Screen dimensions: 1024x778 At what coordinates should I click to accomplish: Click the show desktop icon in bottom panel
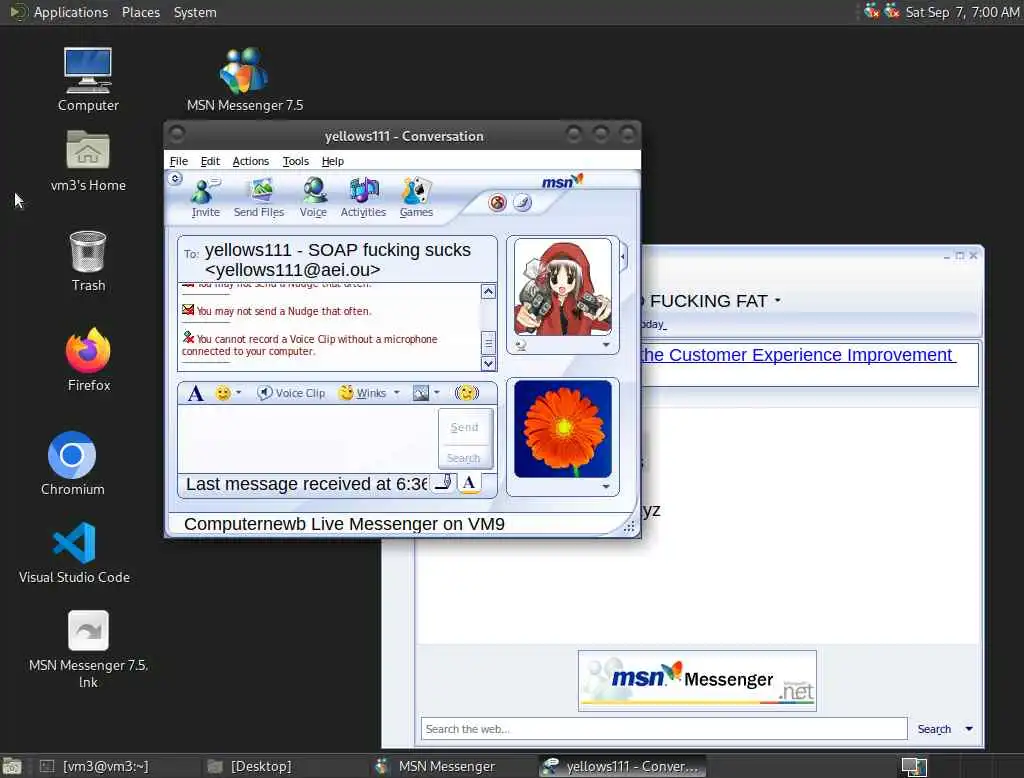[12, 766]
